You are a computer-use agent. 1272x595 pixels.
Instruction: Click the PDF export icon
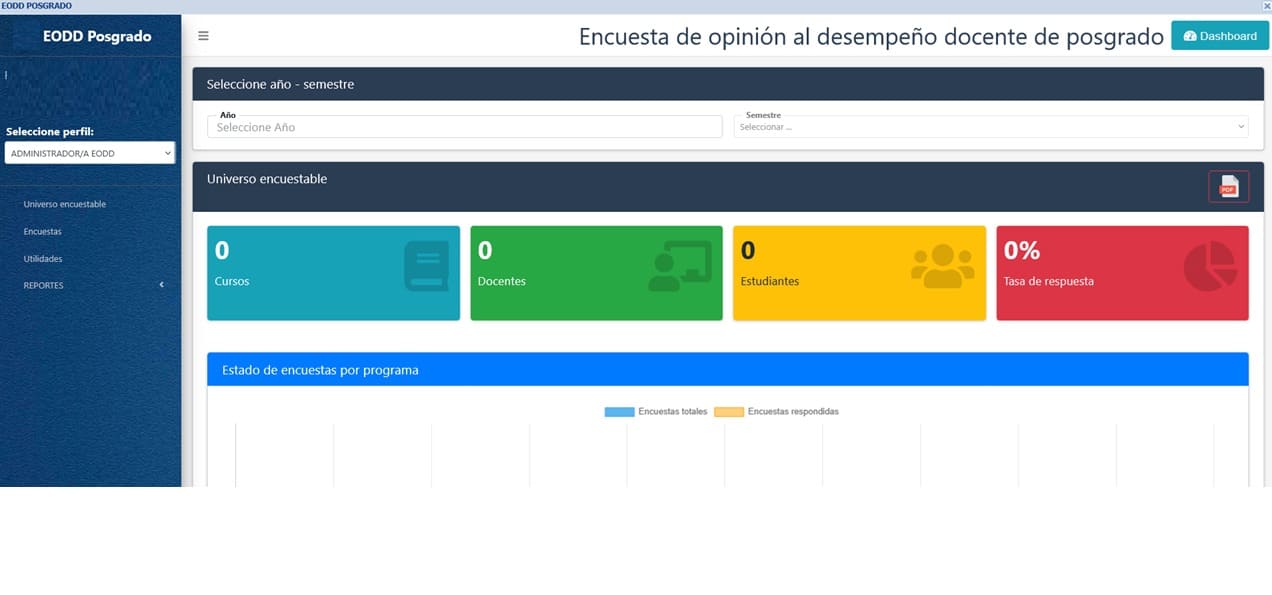point(1228,186)
